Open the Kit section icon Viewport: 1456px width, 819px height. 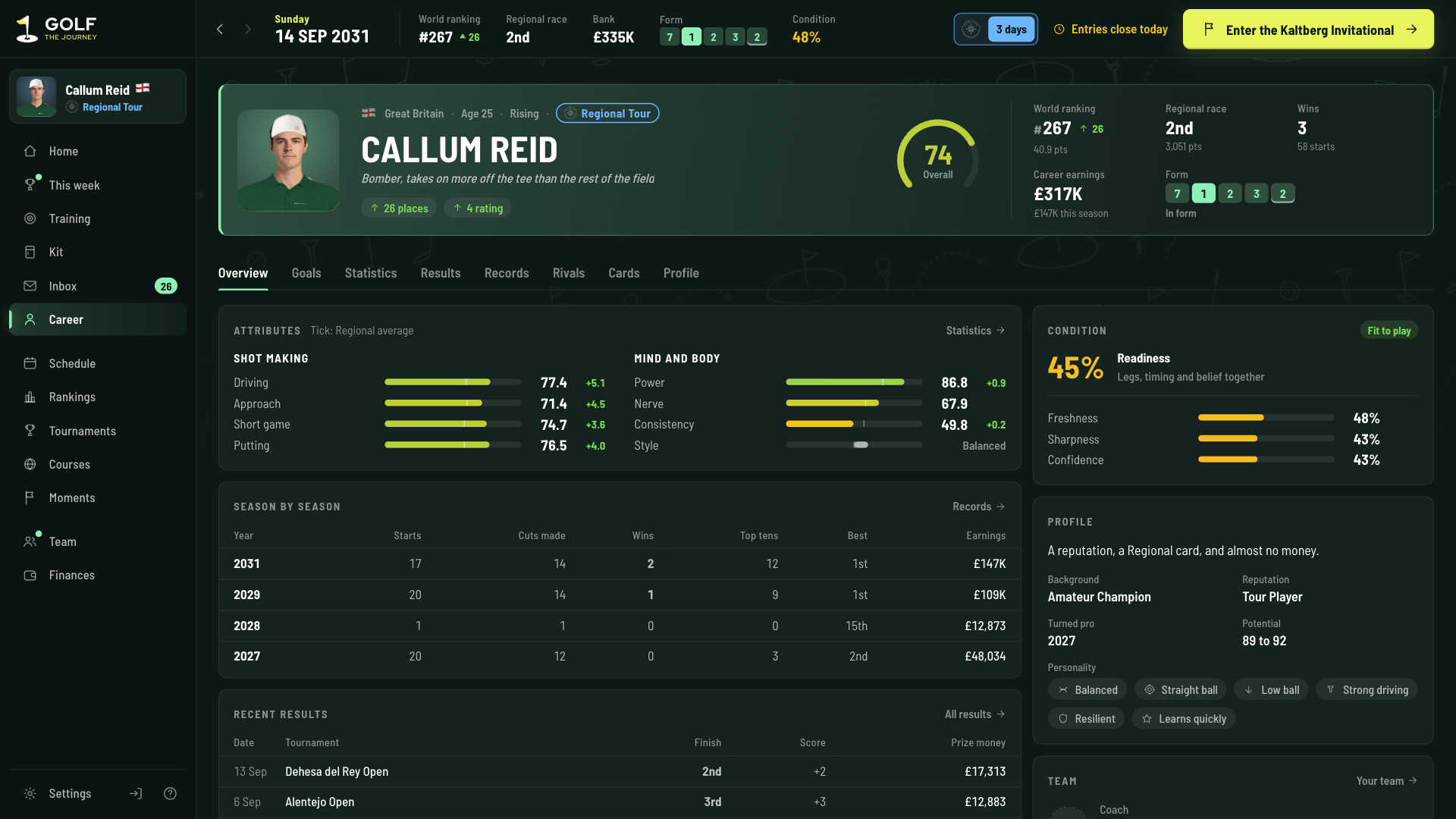(30, 252)
